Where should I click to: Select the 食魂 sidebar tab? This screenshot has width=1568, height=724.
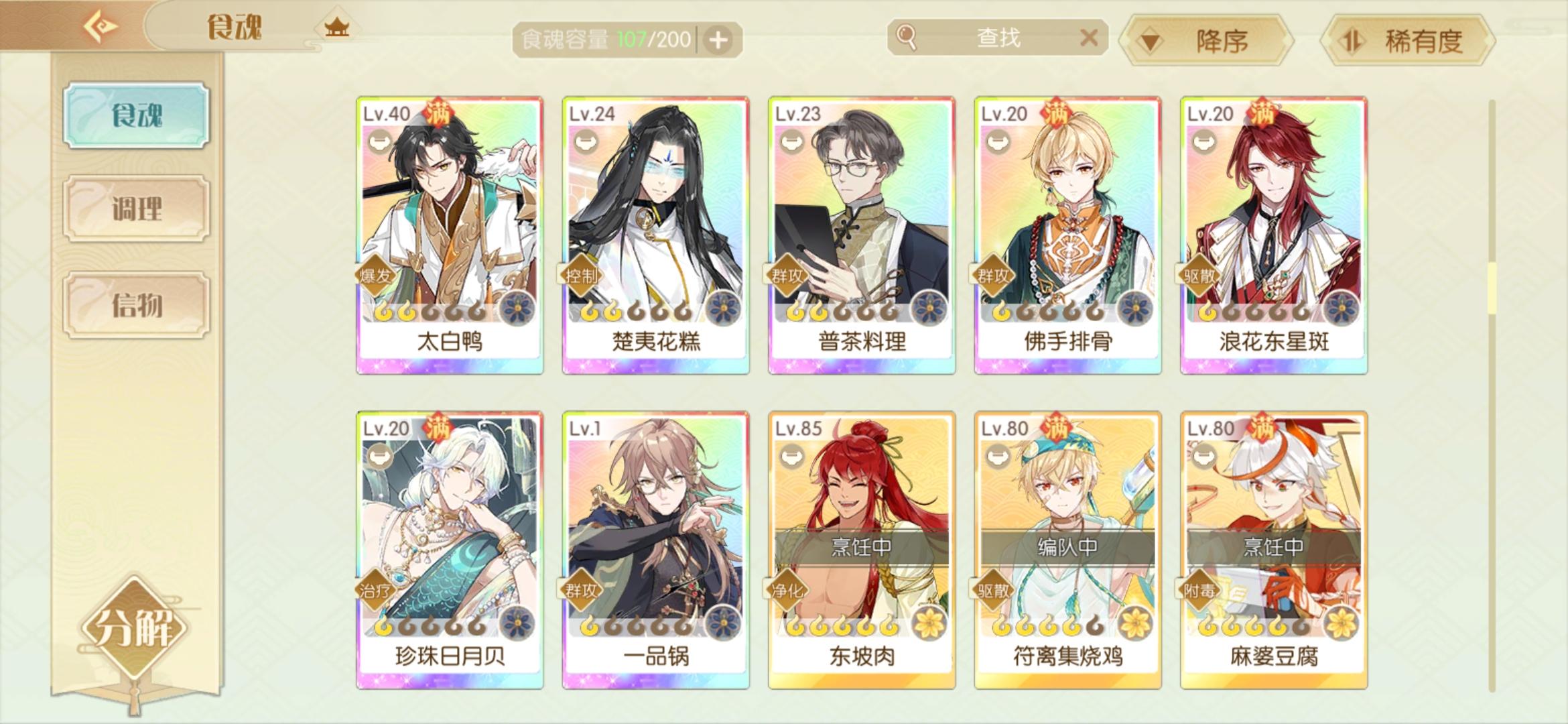pos(137,115)
